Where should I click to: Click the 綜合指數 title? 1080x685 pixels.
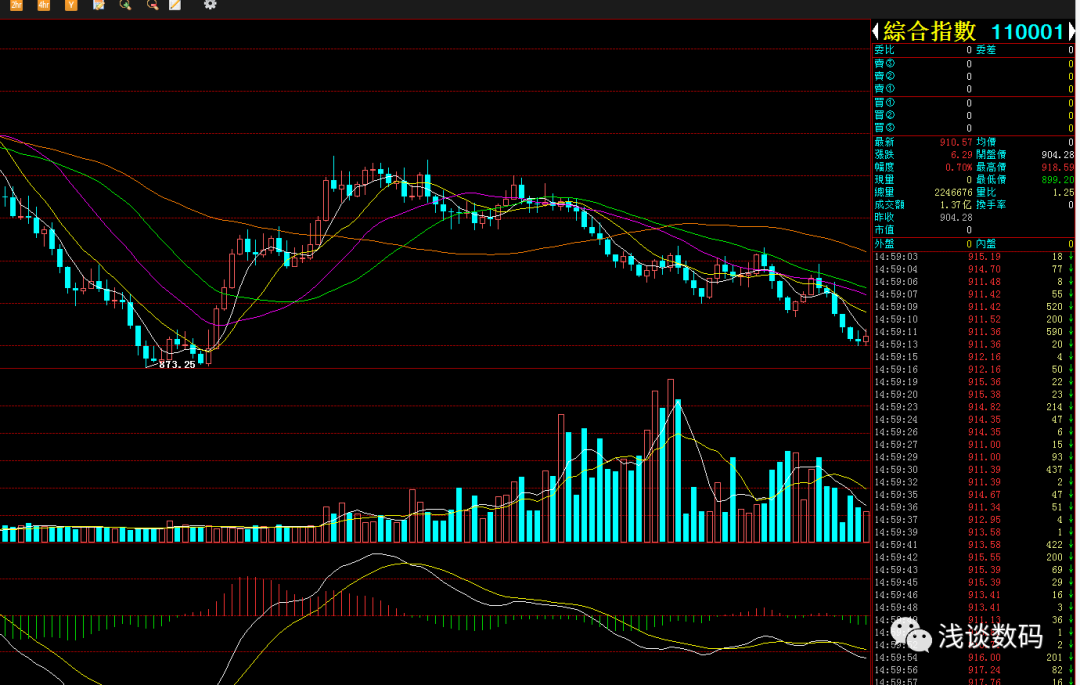930,31
